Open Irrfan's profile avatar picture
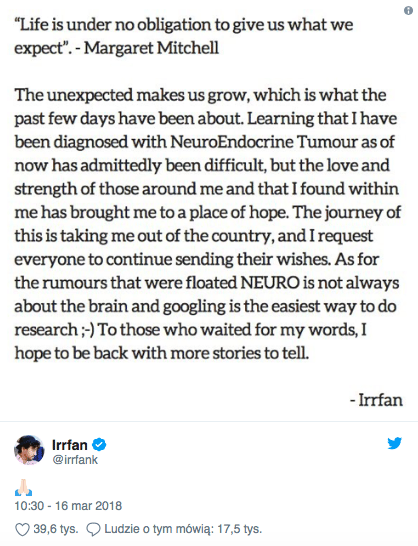418x546 pixels. coord(29,450)
